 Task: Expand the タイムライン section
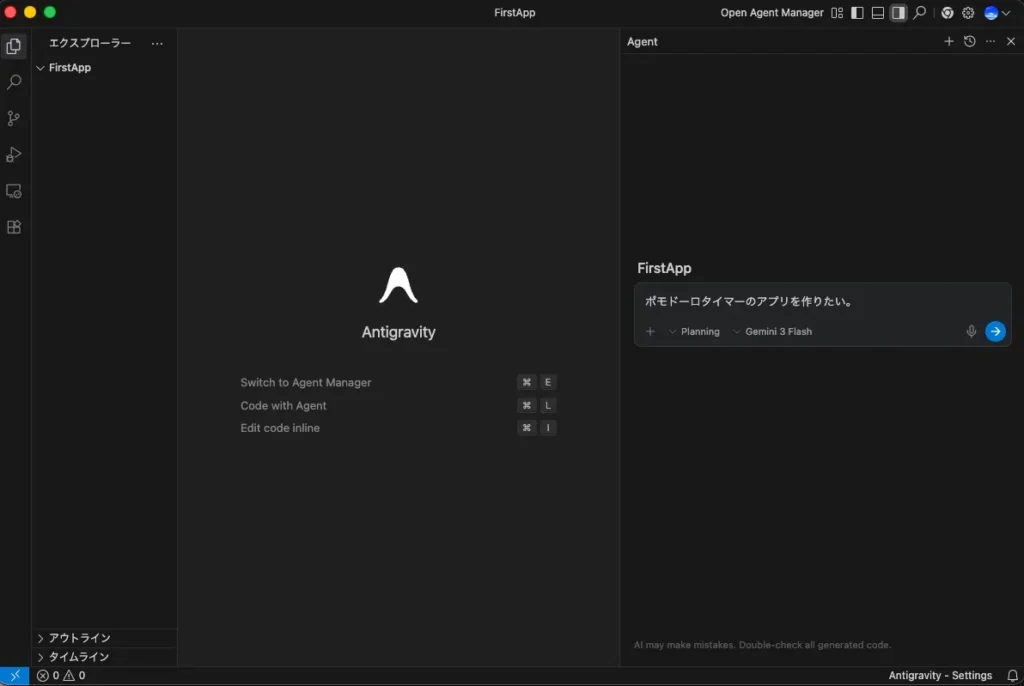(x=79, y=657)
